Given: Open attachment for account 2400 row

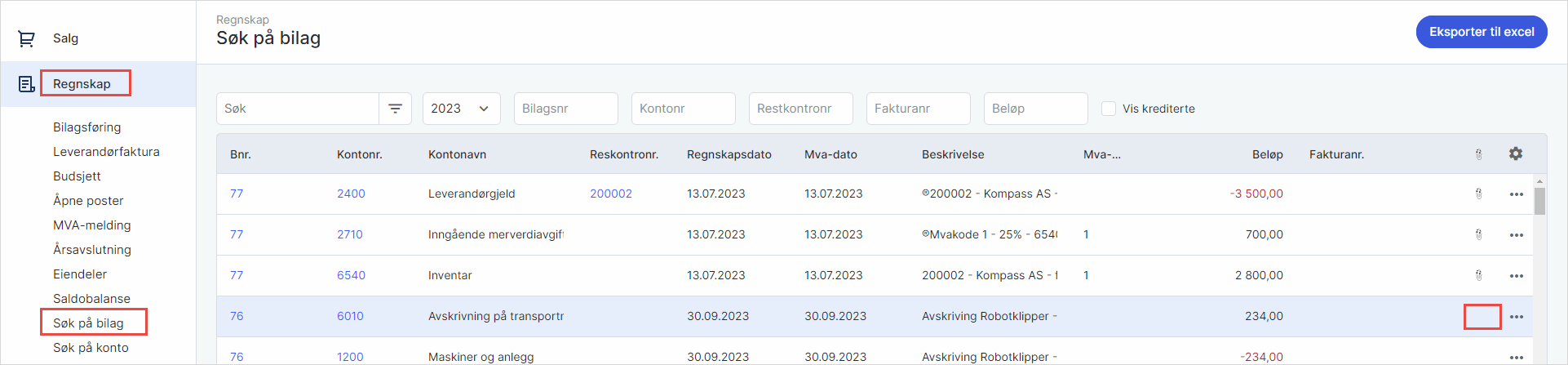Looking at the screenshot, I should [x=1478, y=194].
